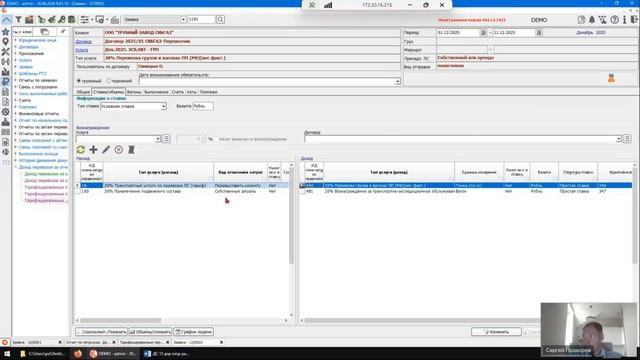
Task: Open the star favorites icon in left sidebar
Action: pos(5,31)
